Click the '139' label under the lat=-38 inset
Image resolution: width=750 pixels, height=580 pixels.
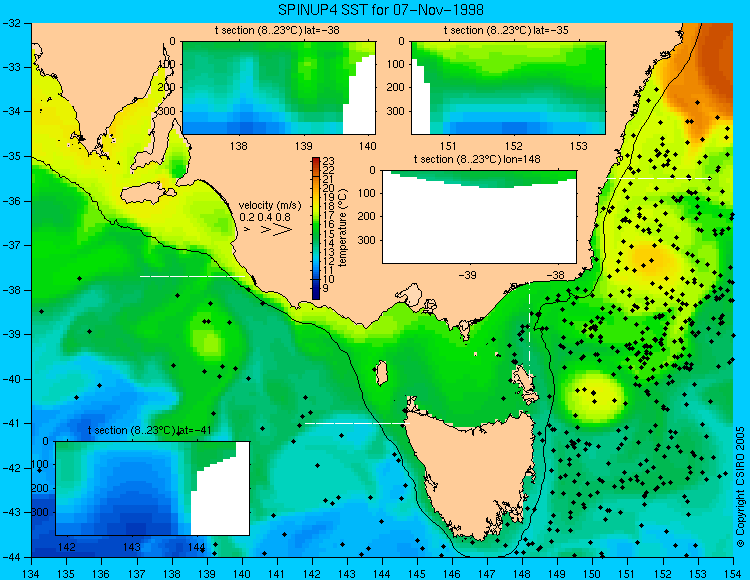click(304, 146)
